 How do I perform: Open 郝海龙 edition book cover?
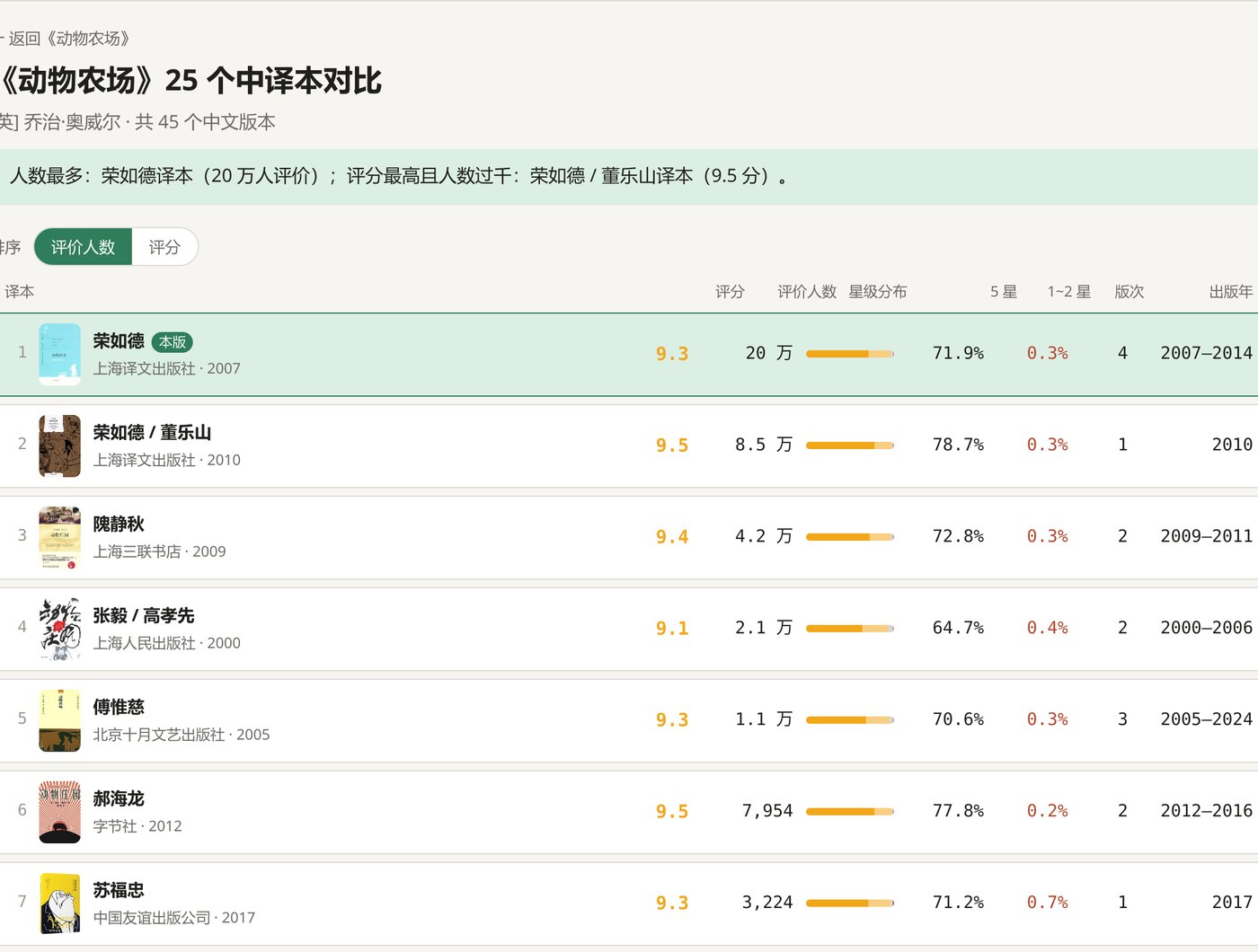(x=60, y=813)
